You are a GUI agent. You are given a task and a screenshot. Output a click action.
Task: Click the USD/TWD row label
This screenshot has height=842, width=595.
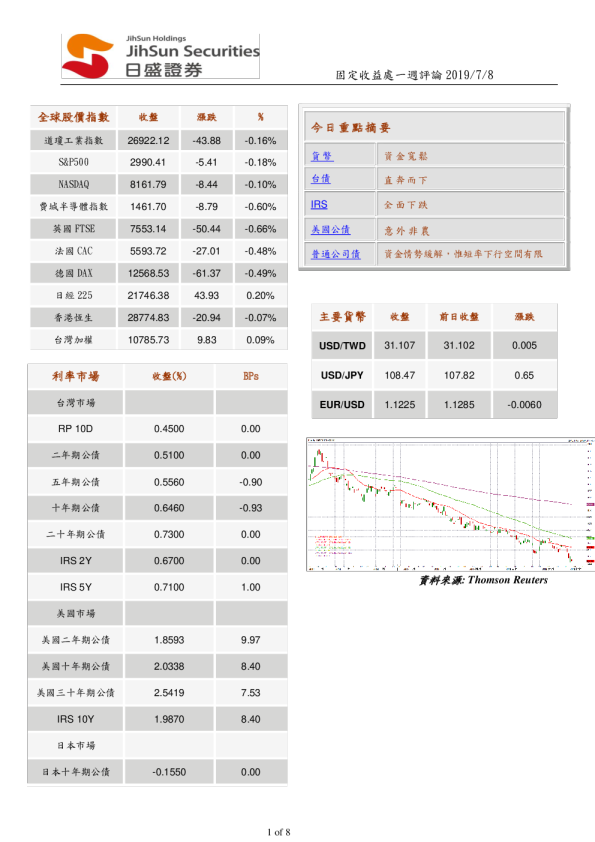(342, 346)
